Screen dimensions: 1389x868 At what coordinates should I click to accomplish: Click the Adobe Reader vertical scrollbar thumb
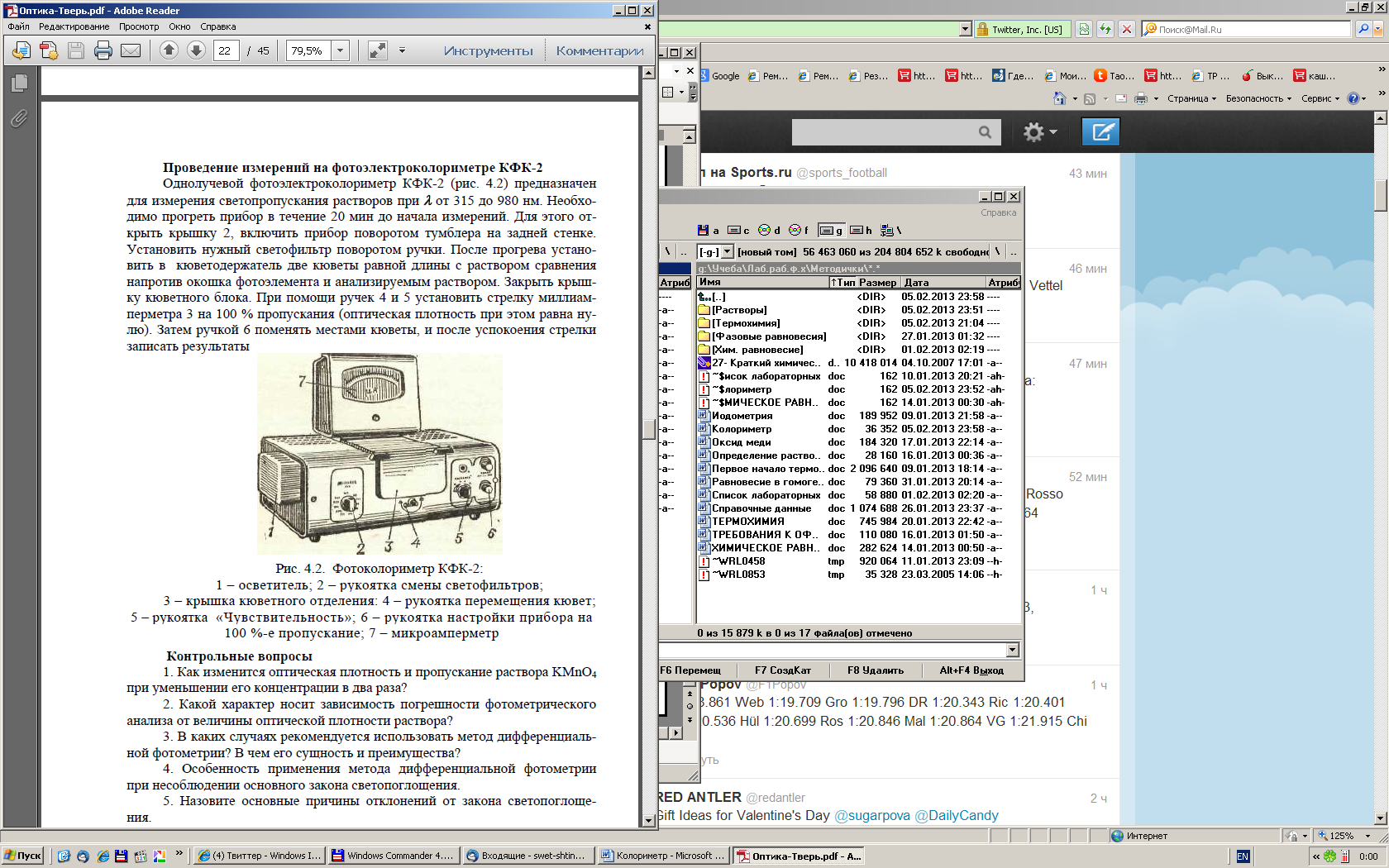[x=648, y=429]
